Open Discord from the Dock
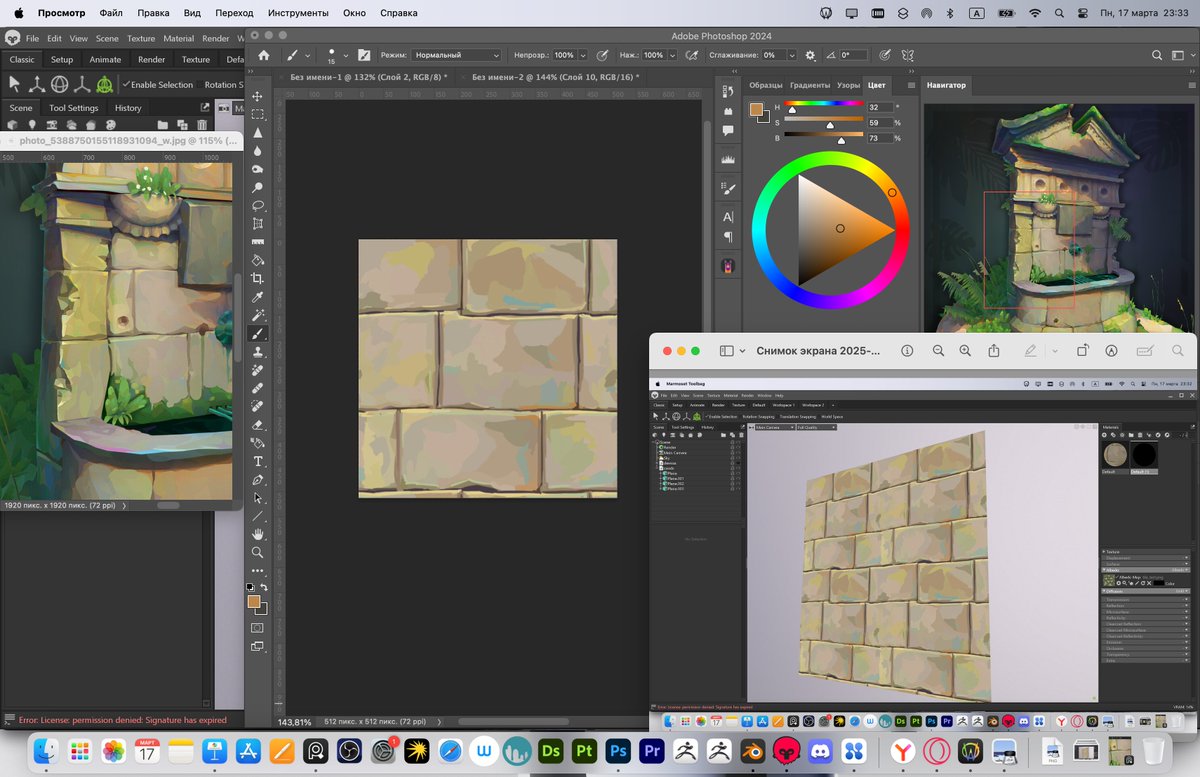The height and width of the screenshot is (777, 1200). [821, 750]
